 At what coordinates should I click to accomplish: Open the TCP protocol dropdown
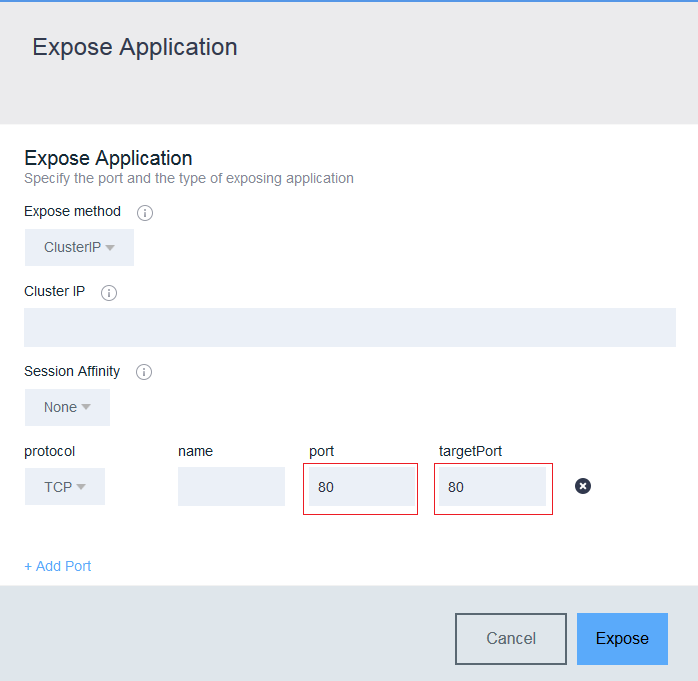[x=65, y=486]
